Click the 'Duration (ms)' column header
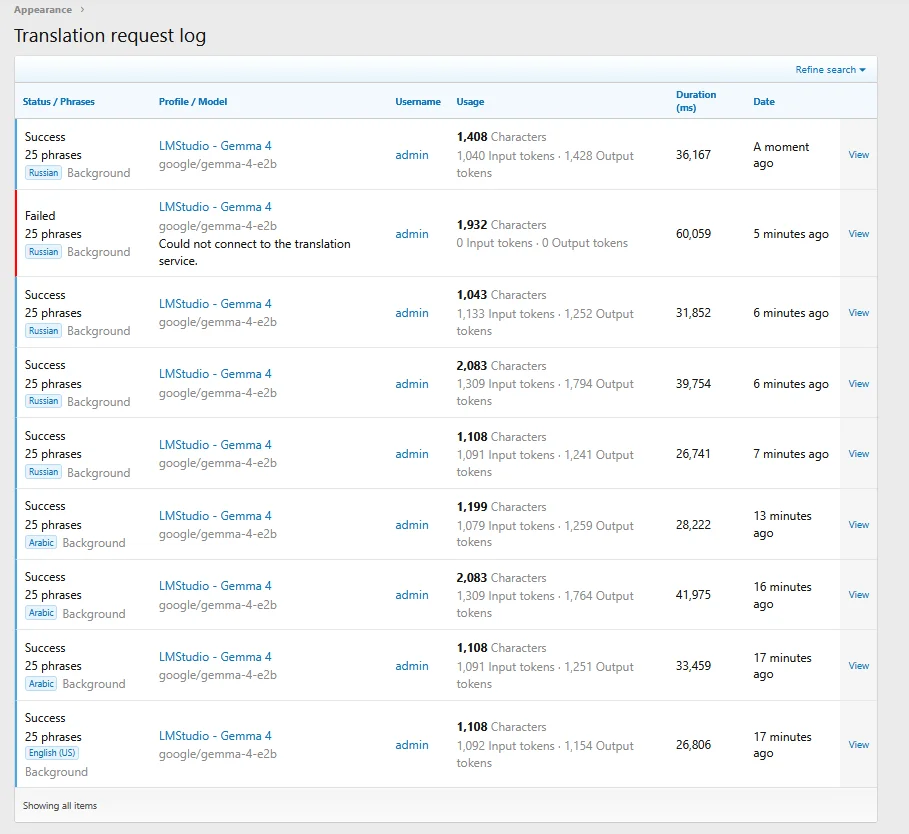Viewport: 909px width, 834px height. tap(696, 101)
